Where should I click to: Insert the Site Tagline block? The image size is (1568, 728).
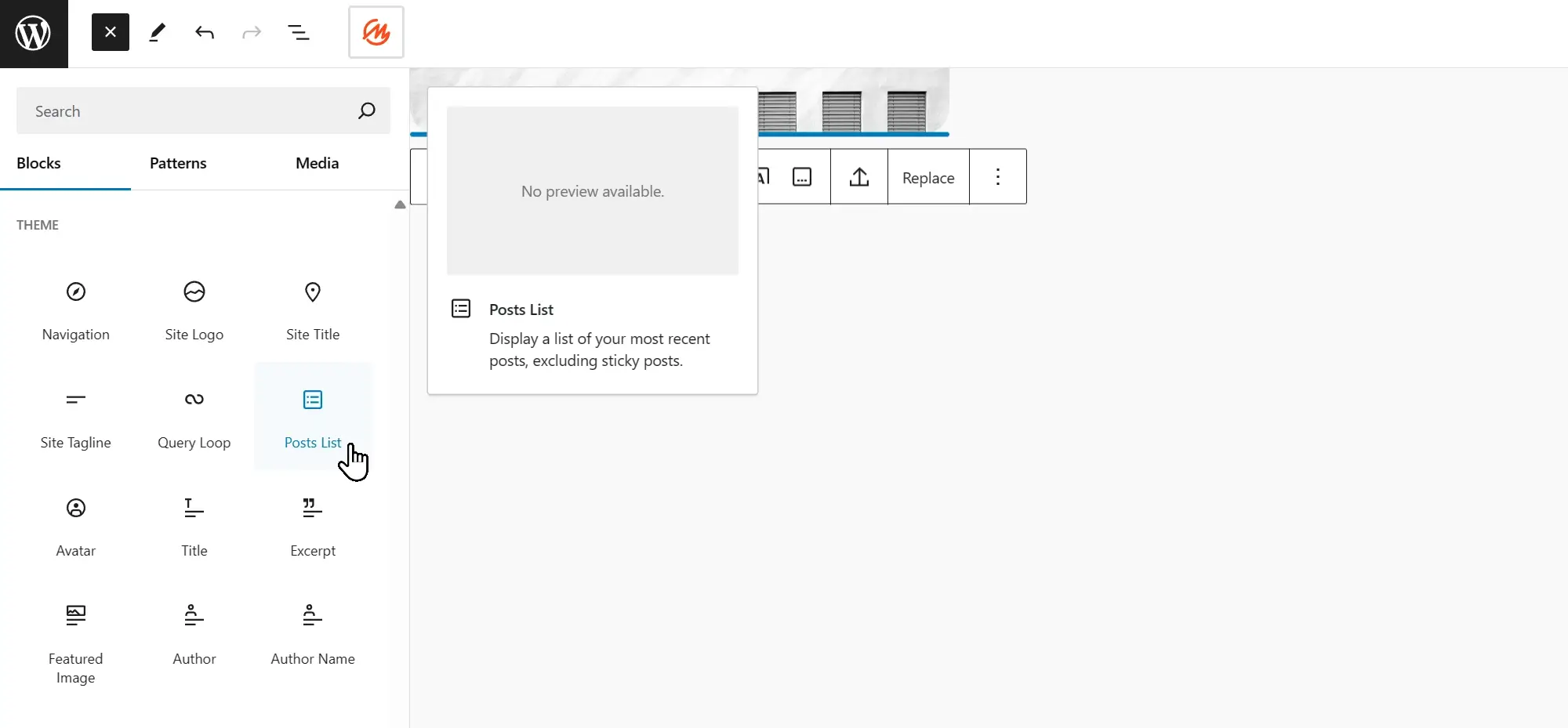pos(76,419)
